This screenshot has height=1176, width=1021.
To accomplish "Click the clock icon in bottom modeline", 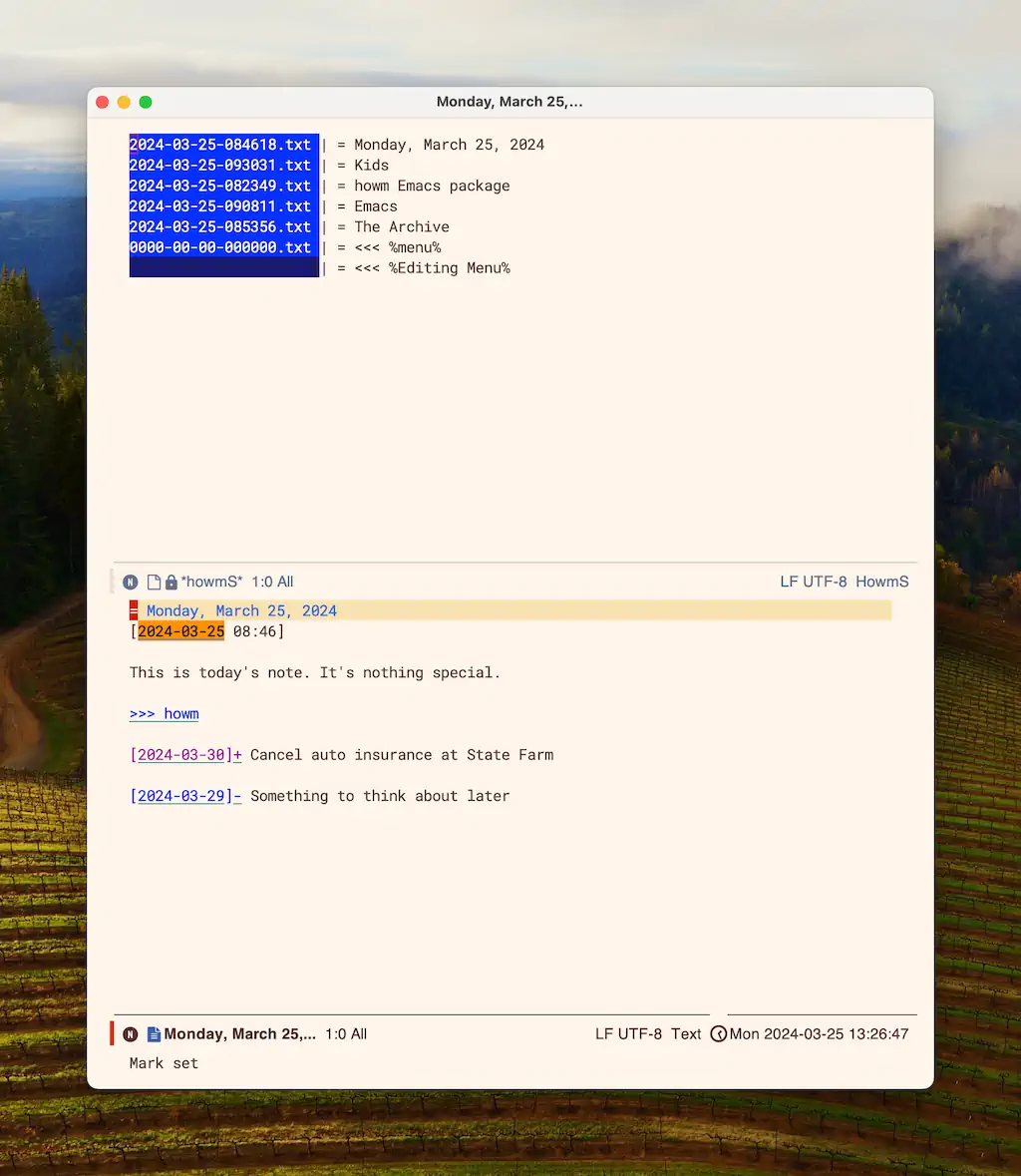I will (x=719, y=1034).
